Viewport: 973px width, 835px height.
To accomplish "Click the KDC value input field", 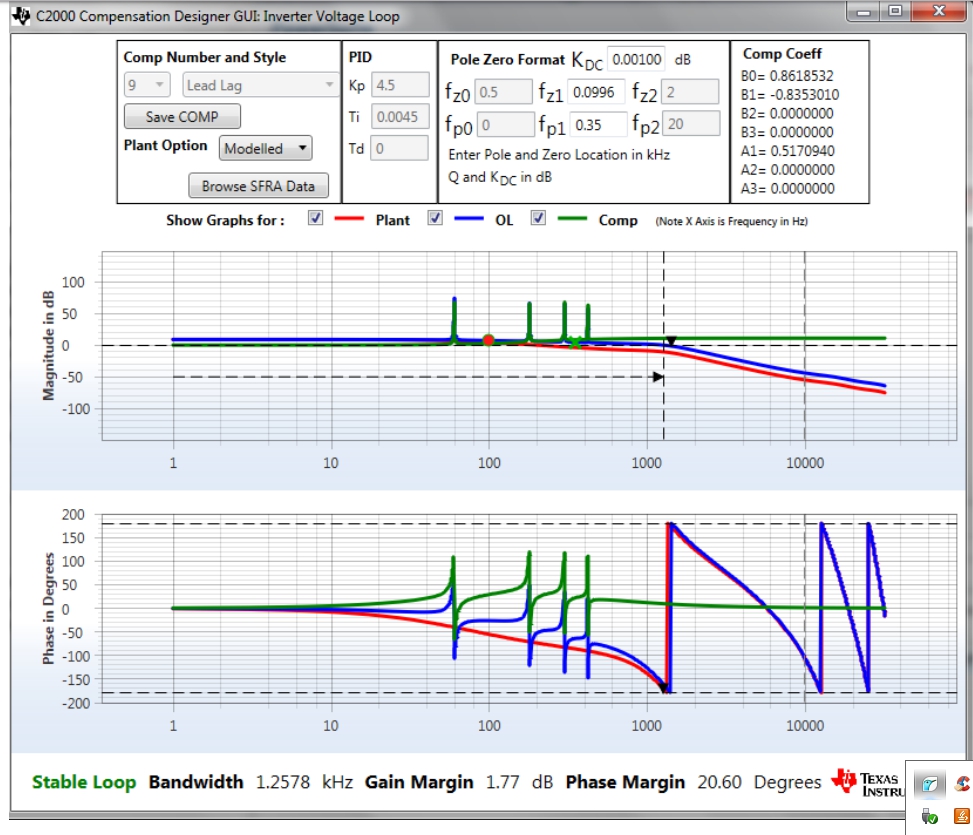I will (x=635, y=60).
